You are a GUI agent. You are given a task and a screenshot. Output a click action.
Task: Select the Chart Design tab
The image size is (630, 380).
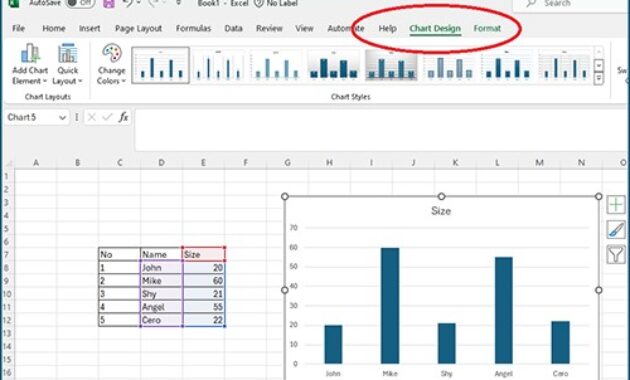(x=435, y=28)
